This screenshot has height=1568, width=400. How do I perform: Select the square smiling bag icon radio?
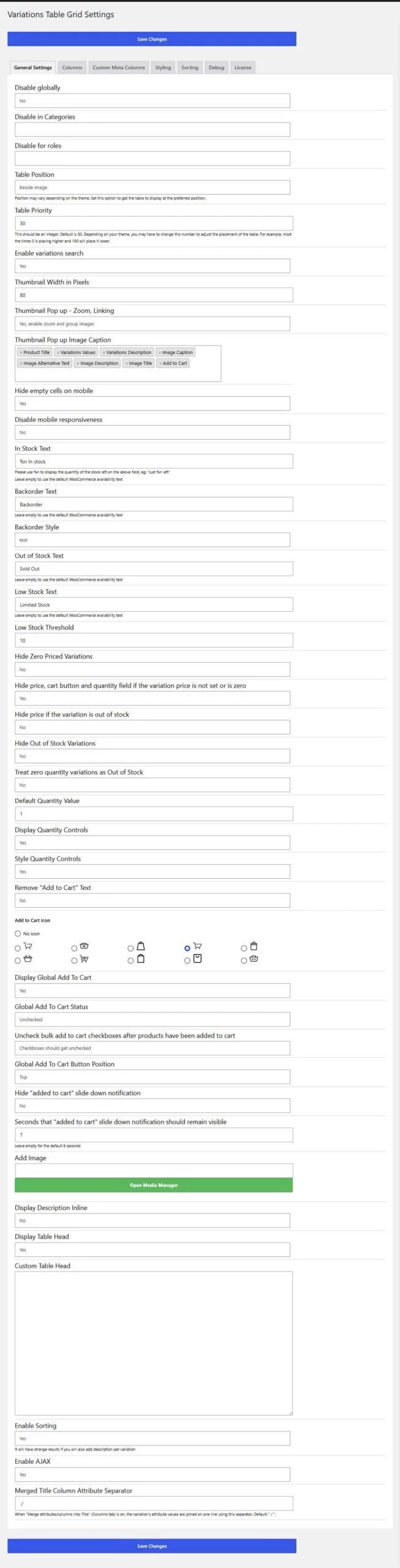point(187,960)
